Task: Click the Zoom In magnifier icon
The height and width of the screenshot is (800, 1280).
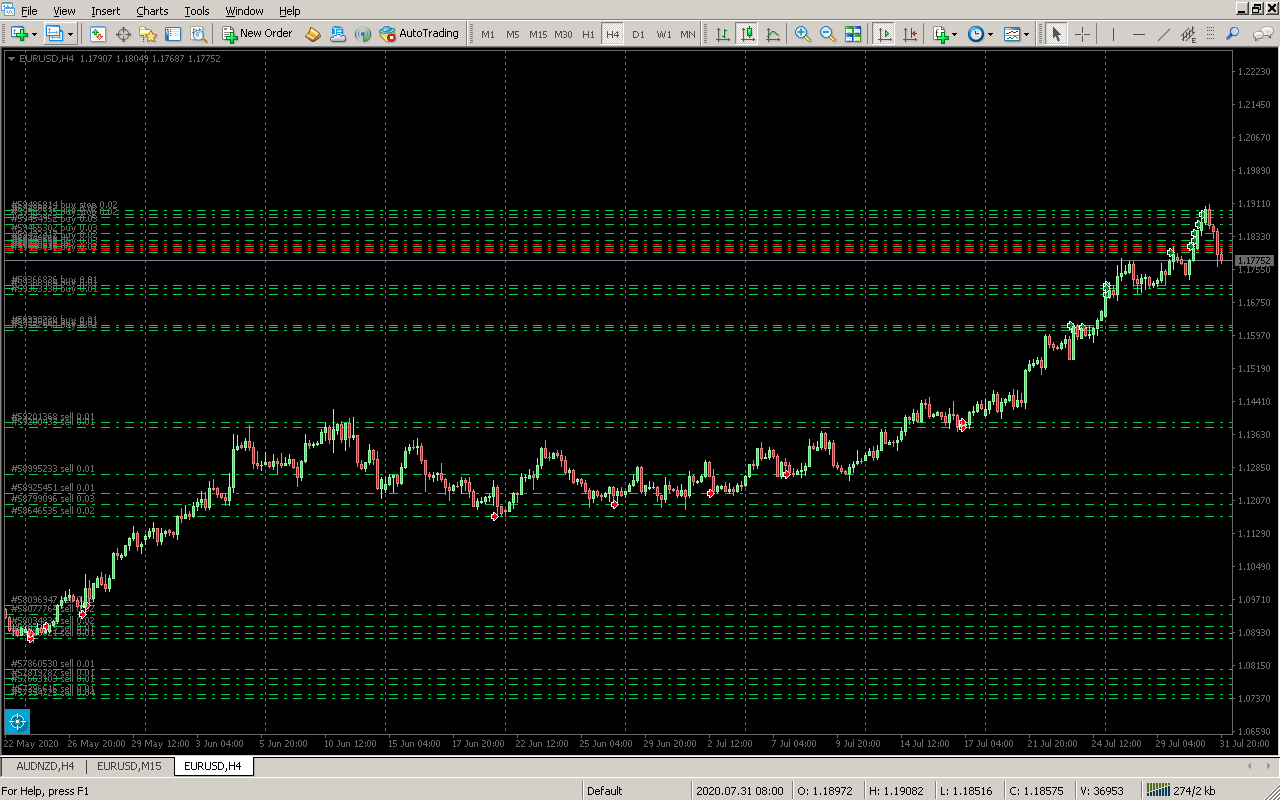Action: pos(803,34)
